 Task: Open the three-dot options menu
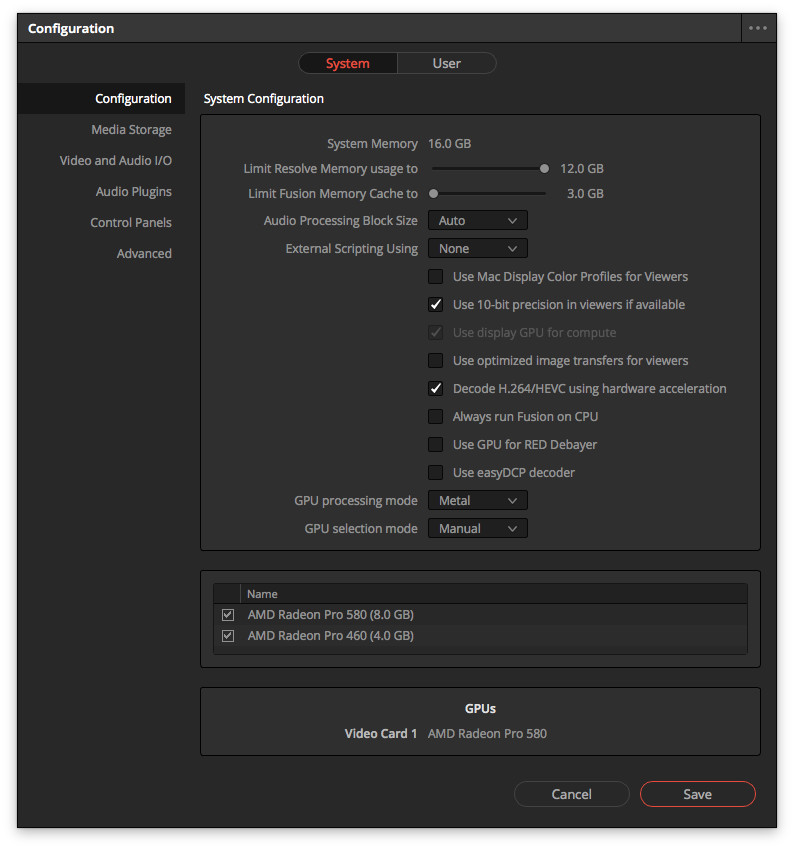pos(757,28)
